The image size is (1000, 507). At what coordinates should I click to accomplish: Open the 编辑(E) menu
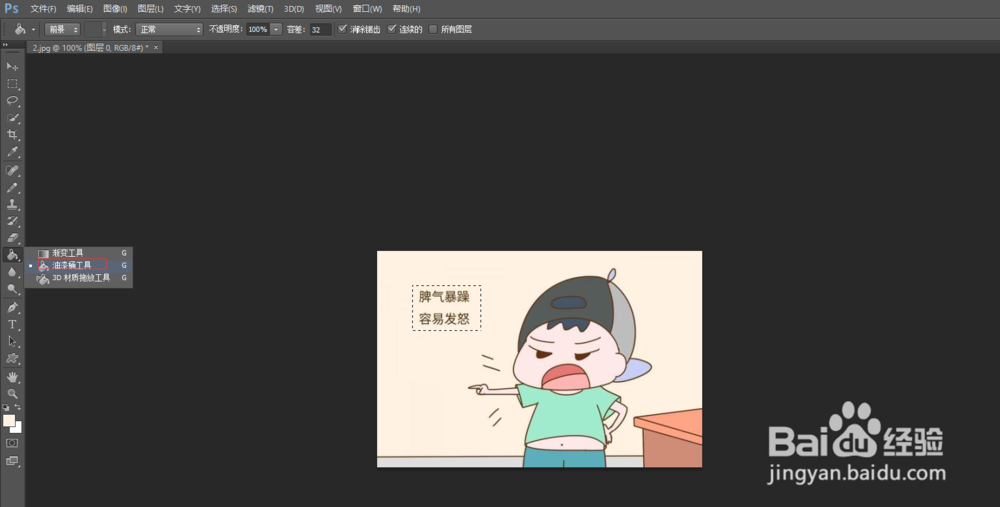[80, 9]
